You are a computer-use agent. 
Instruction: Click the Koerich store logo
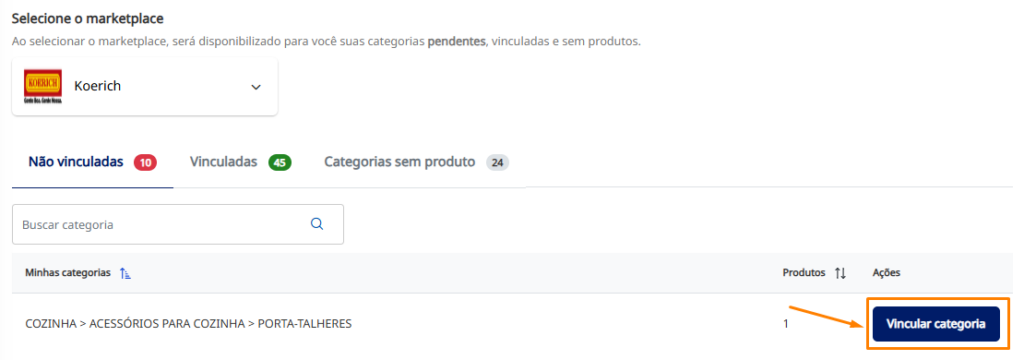(42, 86)
